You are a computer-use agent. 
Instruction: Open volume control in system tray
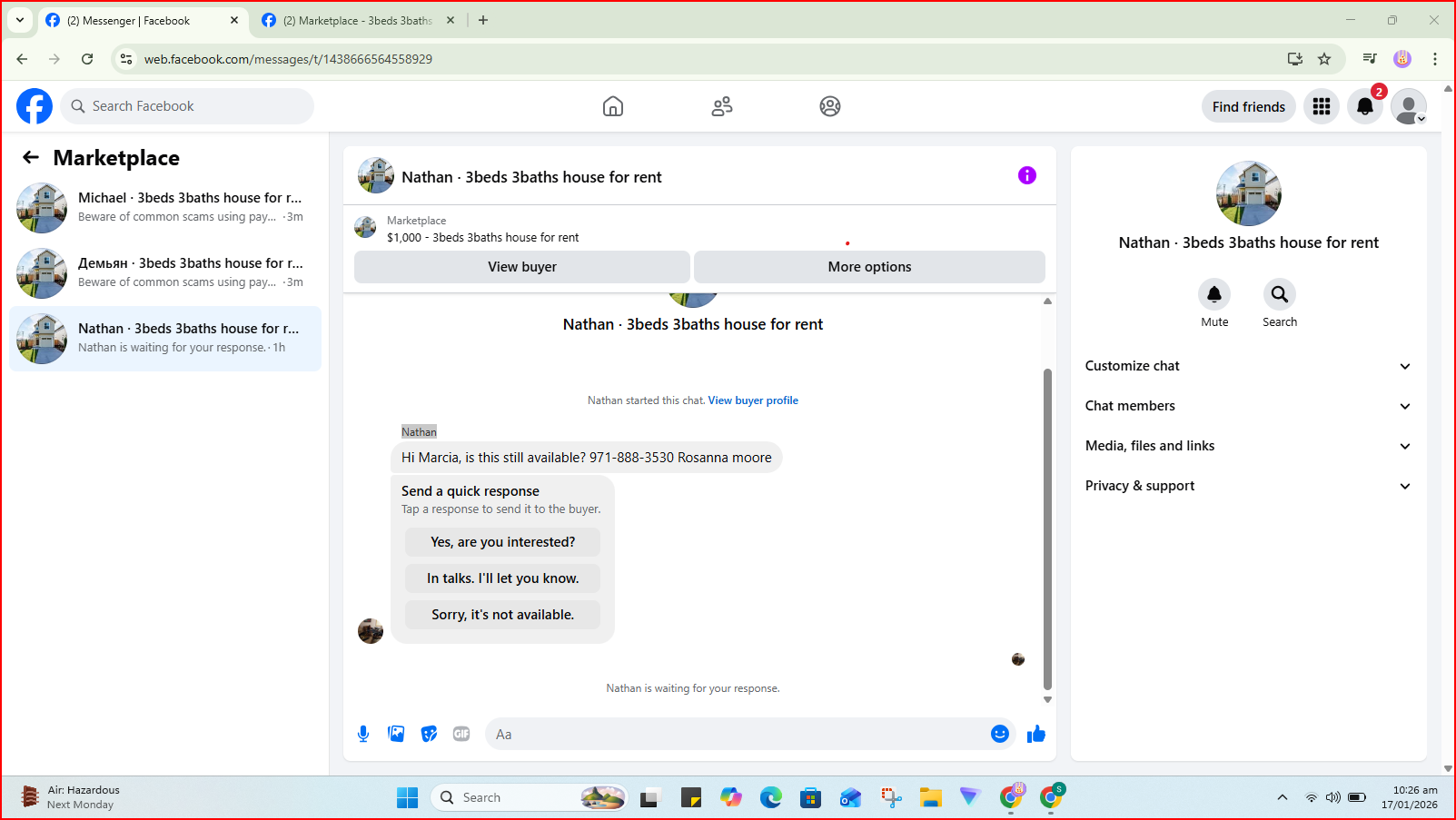(1333, 797)
